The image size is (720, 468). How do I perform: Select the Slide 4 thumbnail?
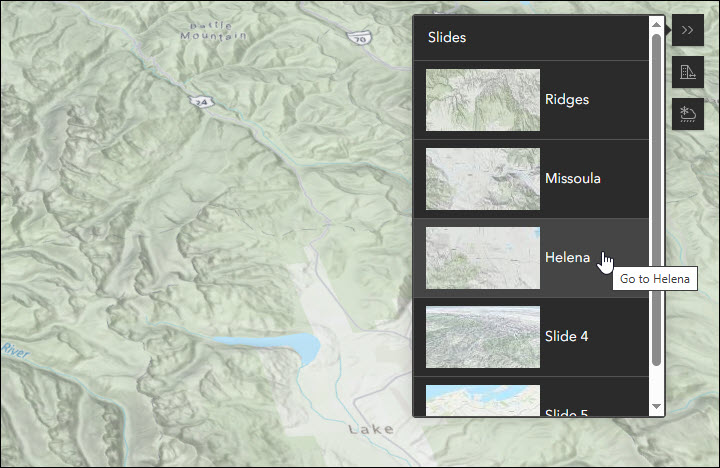483,336
